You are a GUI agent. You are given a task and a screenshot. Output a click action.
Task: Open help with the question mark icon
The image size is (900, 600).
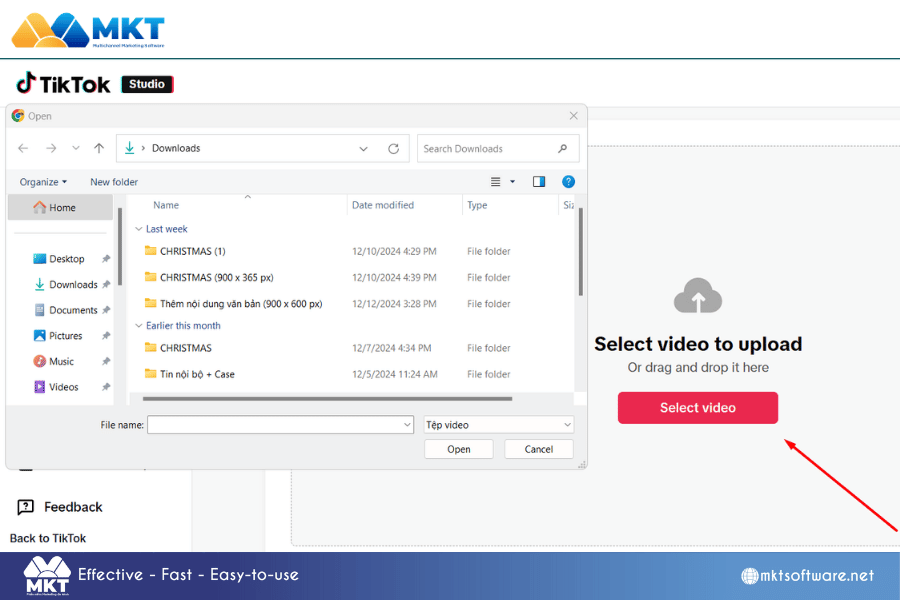coord(568,182)
